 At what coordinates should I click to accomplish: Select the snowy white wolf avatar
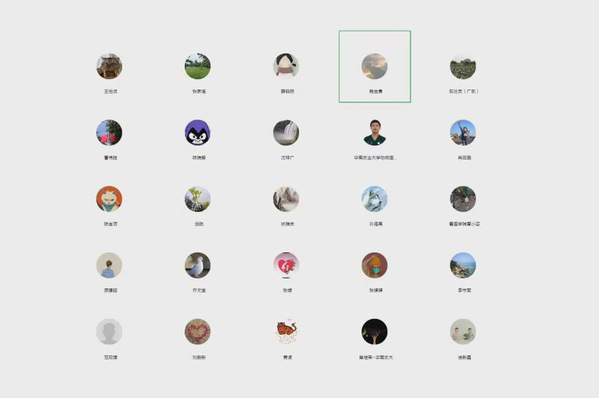(x=375, y=199)
